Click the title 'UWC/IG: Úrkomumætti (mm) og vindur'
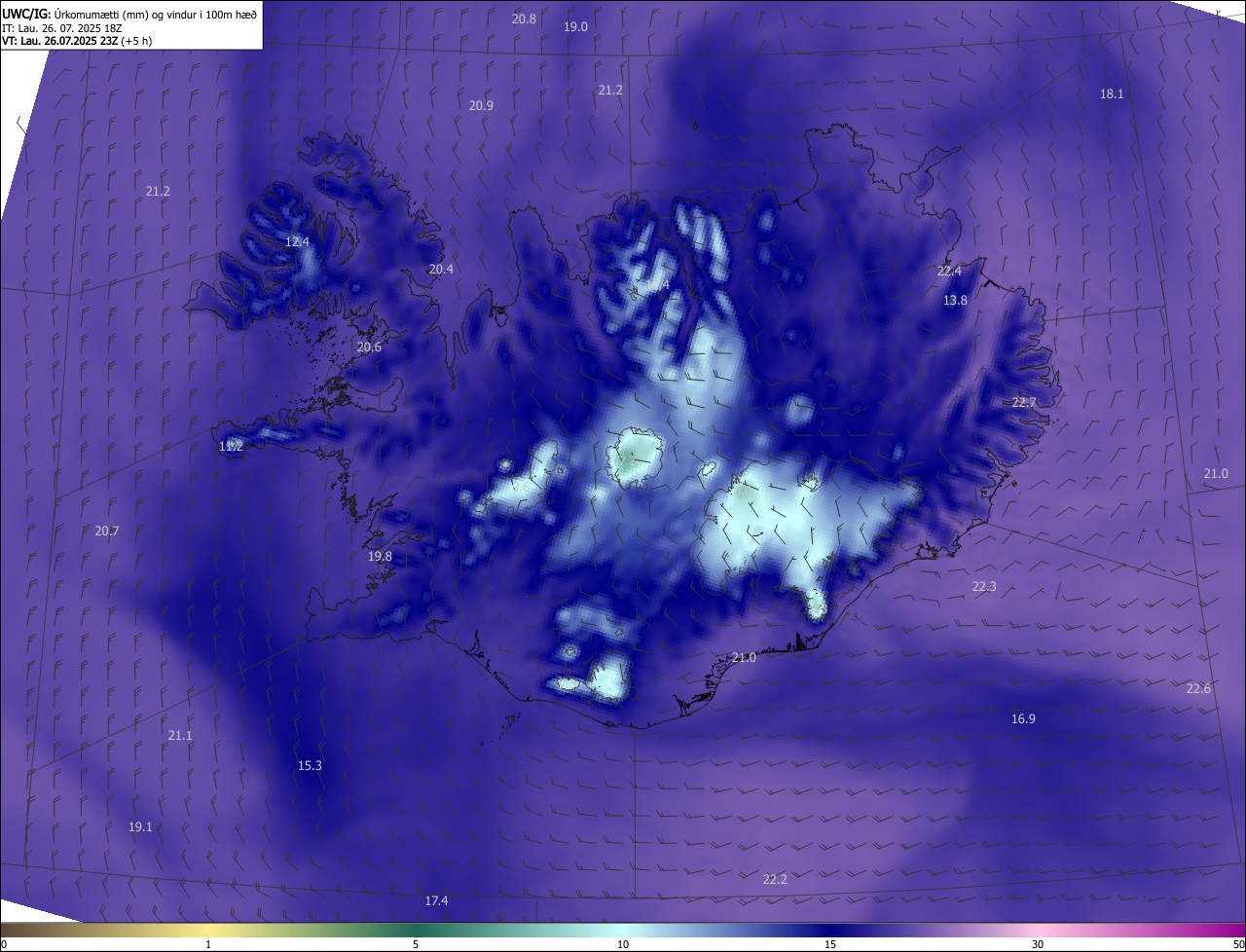This screenshot has width=1246, height=952. click(x=129, y=14)
